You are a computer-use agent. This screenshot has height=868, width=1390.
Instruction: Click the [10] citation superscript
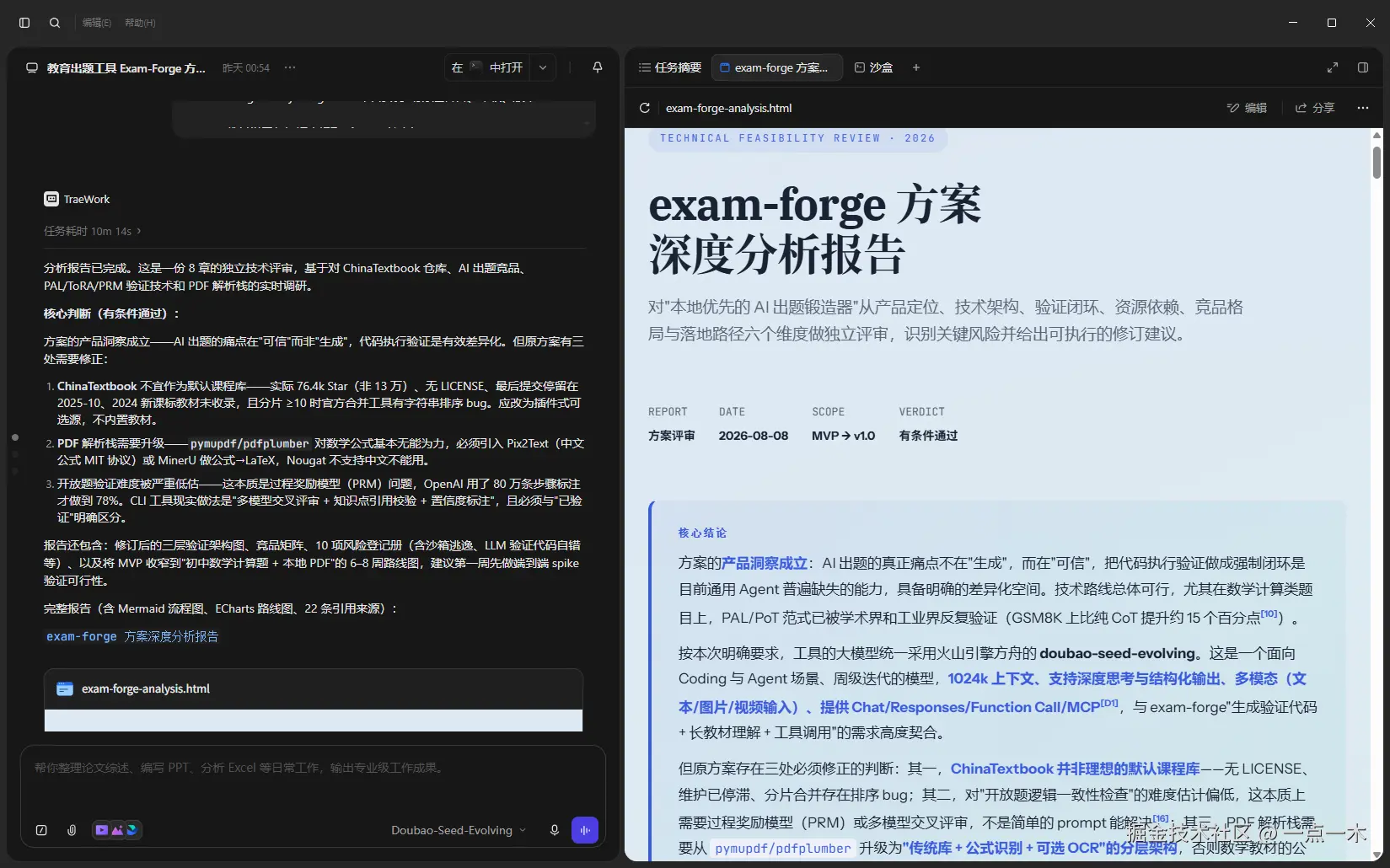tap(1269, 613)
